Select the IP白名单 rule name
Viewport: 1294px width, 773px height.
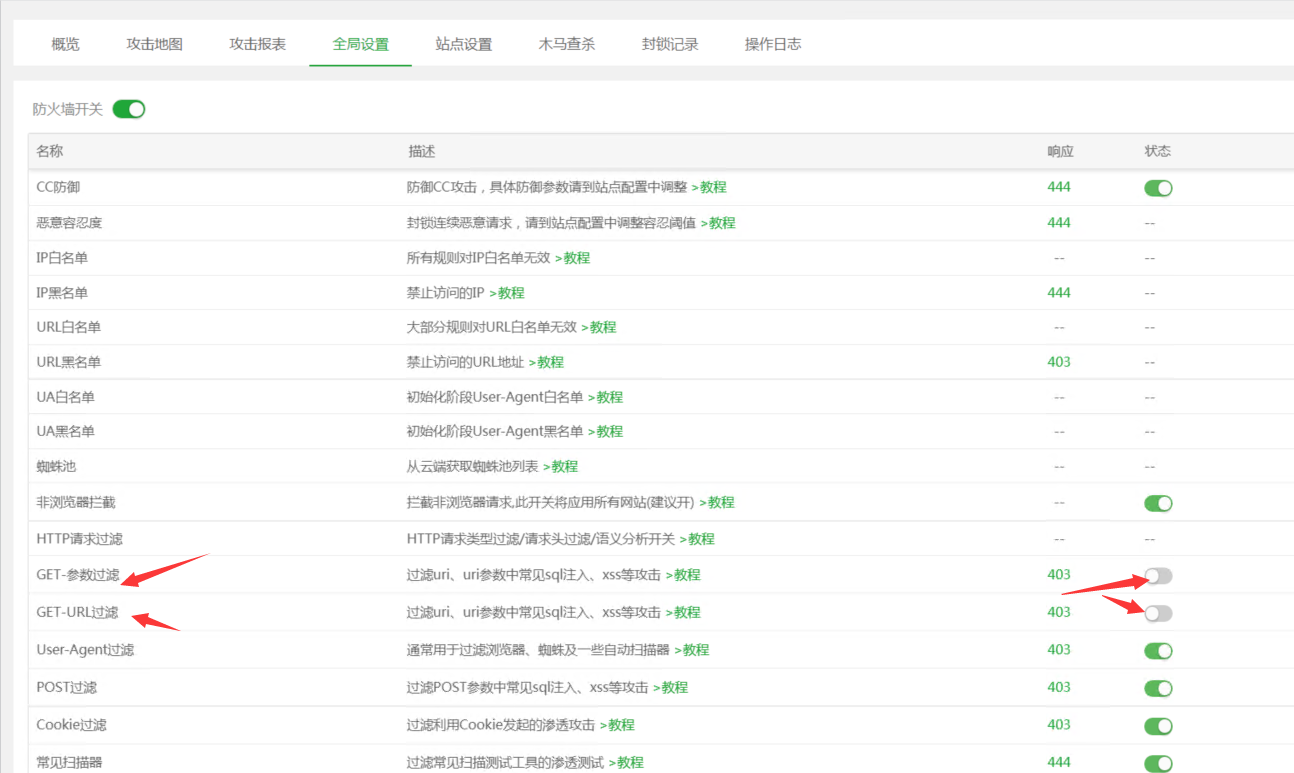click(62, 258)
